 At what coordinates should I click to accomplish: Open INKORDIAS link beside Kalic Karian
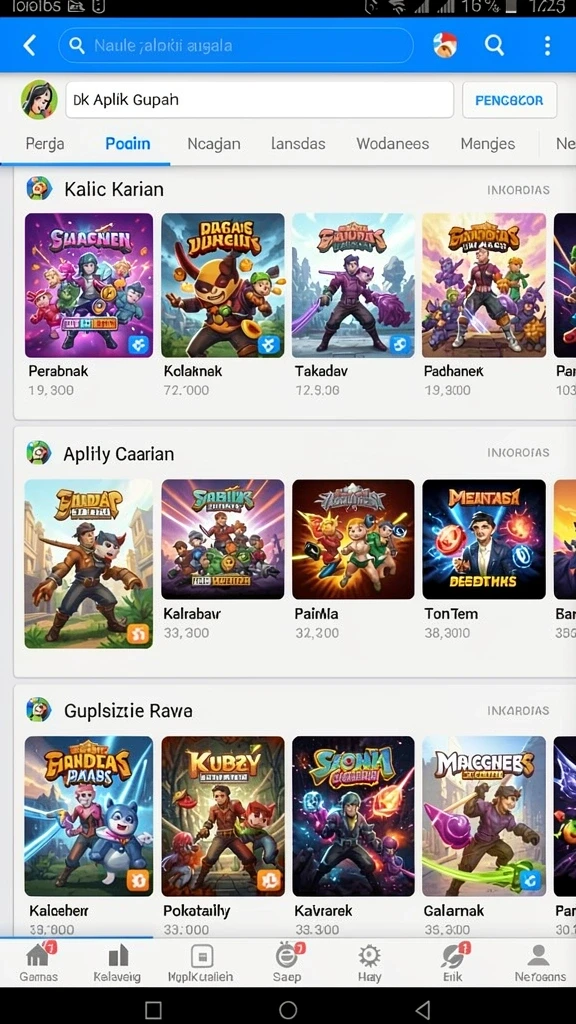(519, 190)
